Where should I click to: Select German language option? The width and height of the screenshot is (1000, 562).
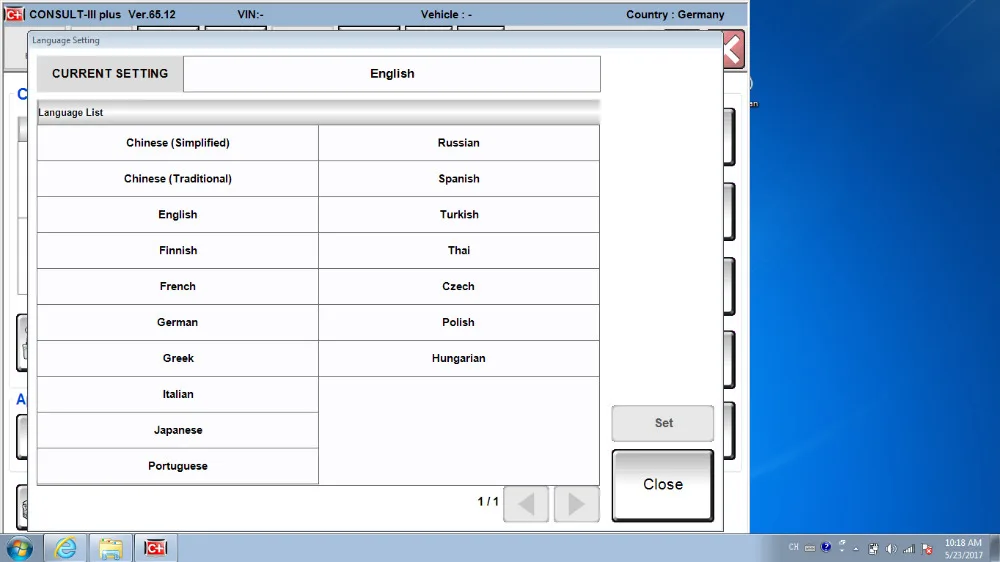coord(177,322)
